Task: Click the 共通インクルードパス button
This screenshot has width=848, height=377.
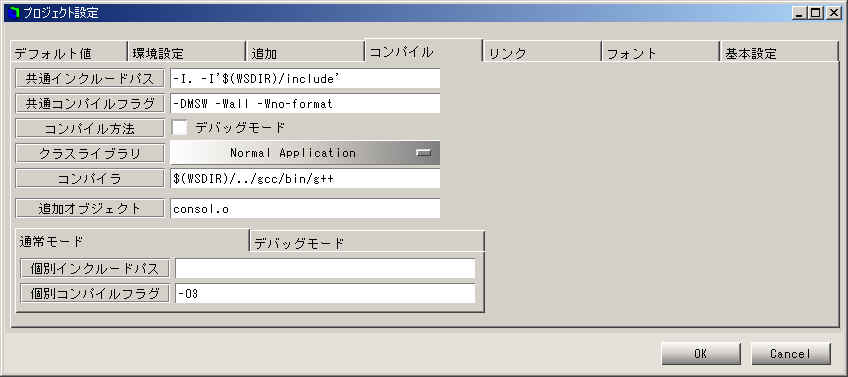Action: (90, 78)
